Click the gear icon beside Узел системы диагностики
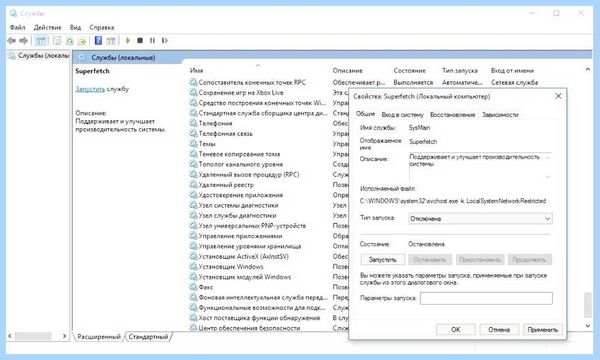 click(x=193, y=205)
